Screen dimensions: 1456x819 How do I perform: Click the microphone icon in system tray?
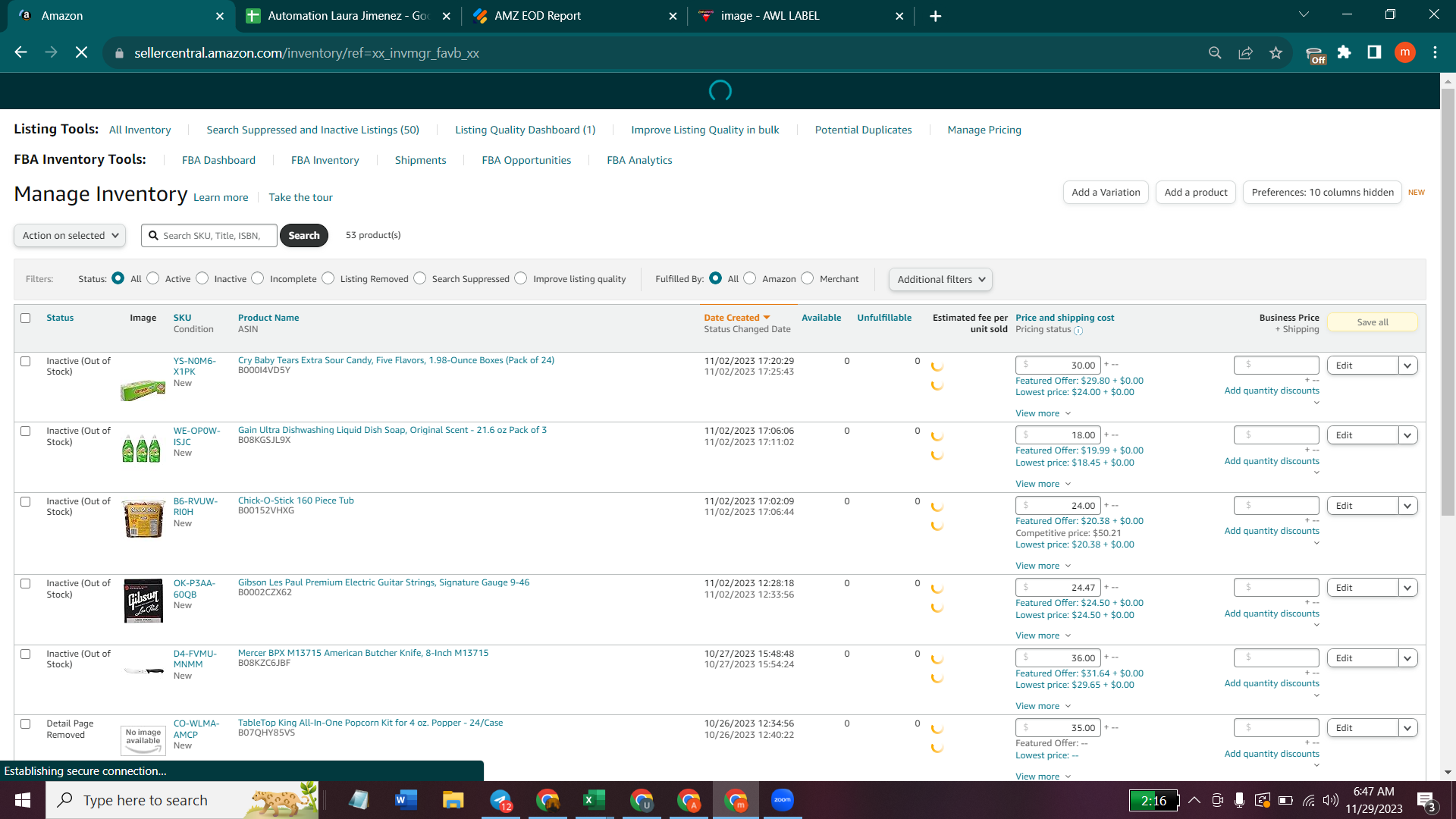[x=1239, y=800]
